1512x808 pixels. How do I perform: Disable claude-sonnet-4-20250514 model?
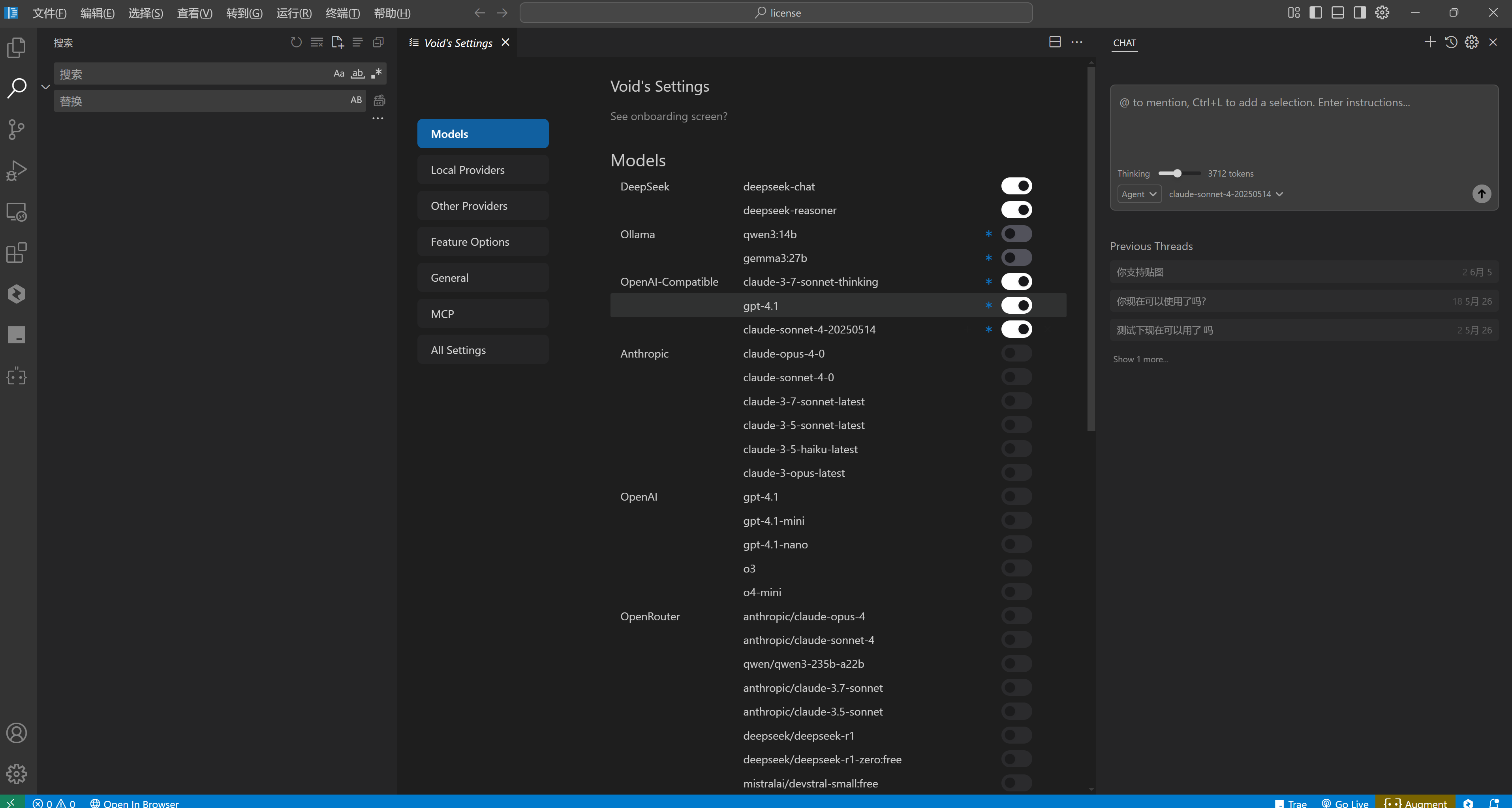pos(1016,330)
